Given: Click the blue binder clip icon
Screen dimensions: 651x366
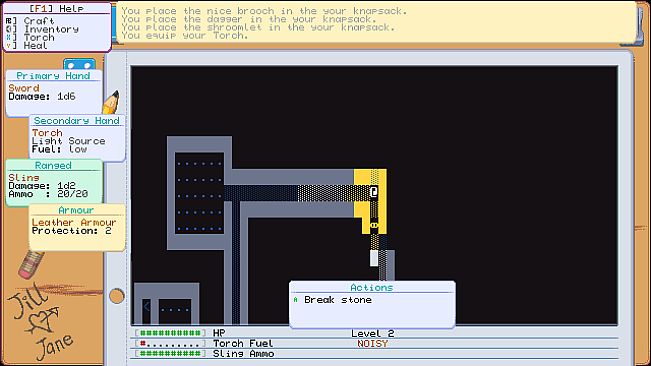Looking at the screenshot, I should pyautogui.click(x=79, y=64).
